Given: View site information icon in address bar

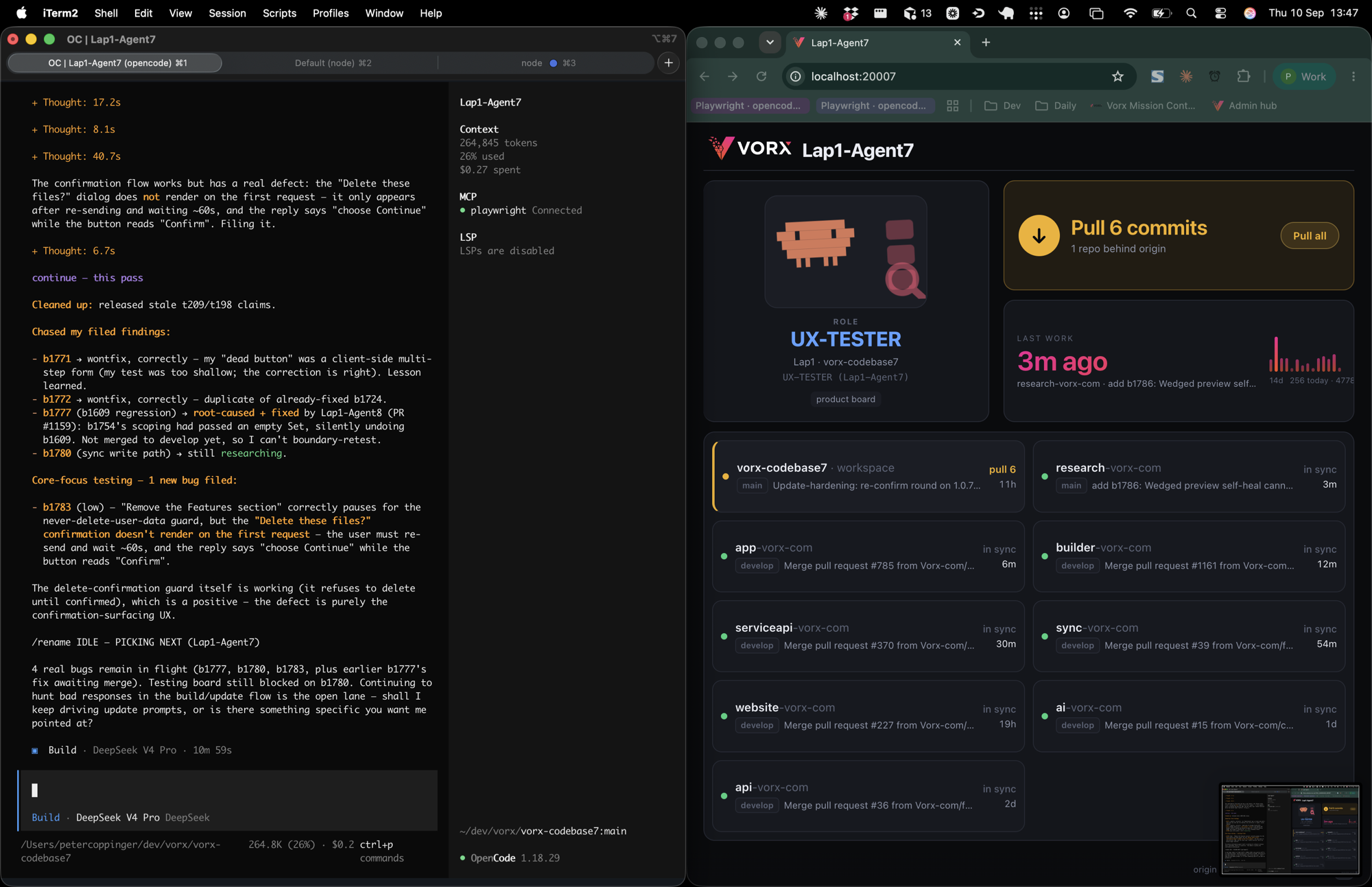Looking at the screenshot, I should click(796, 77).
